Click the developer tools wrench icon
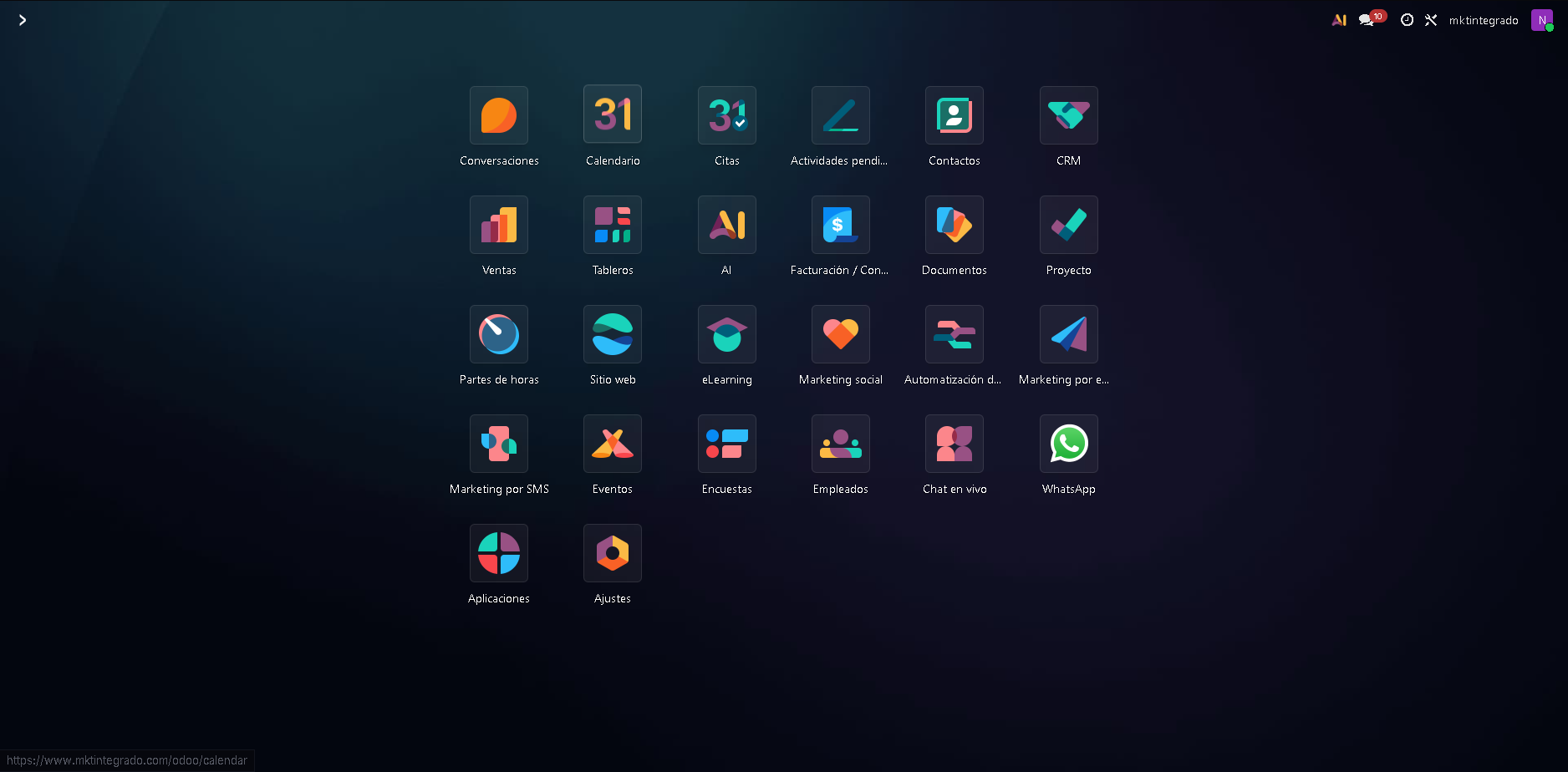 (x=1431, y=20)
